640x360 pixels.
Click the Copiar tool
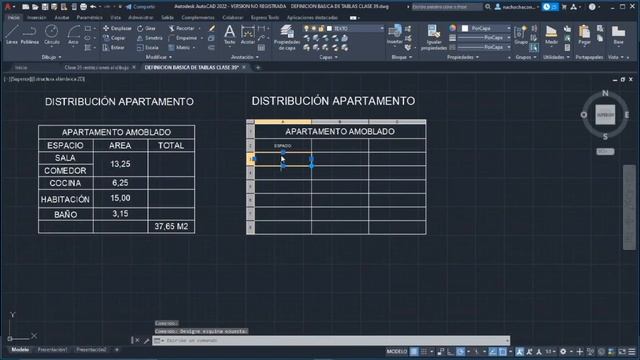tap(114, 38)
